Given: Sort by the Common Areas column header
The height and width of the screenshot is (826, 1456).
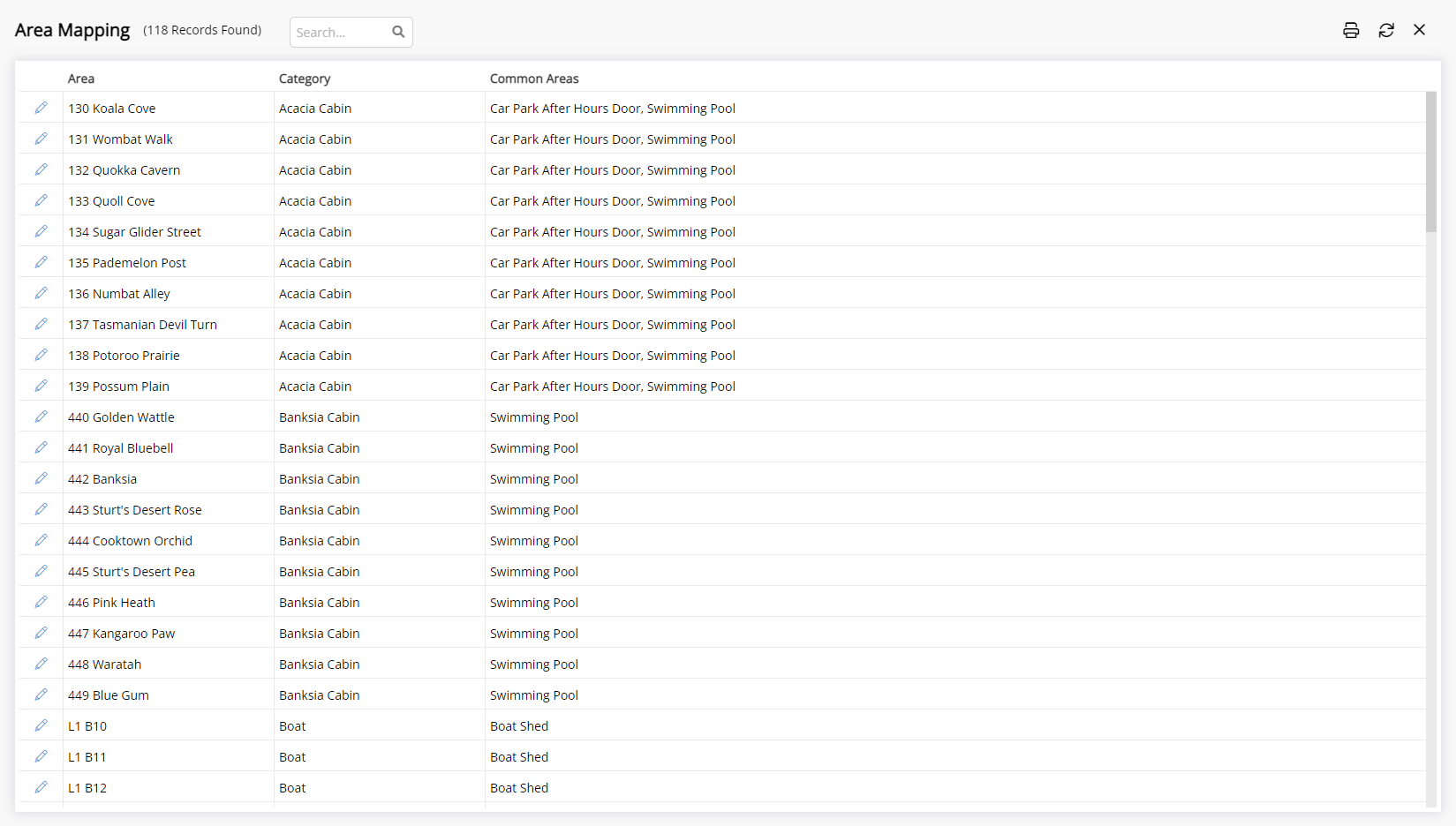Looking at the screenshot, I should pyautogui.click(x=534, y=79).
